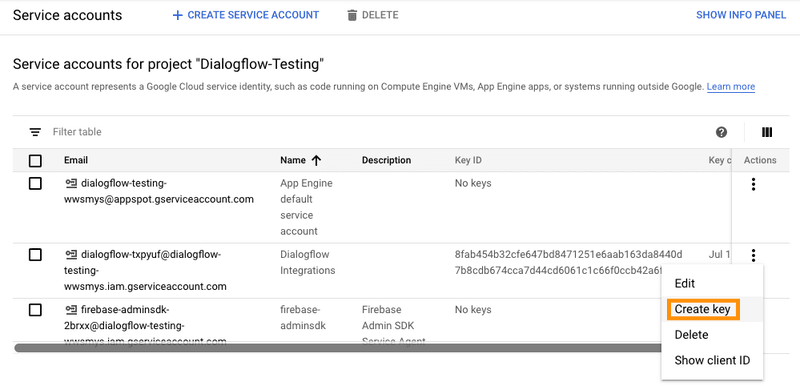
Task: Click the service account icon beside dialogflow-testing appspot
Action: click(71, 184)
